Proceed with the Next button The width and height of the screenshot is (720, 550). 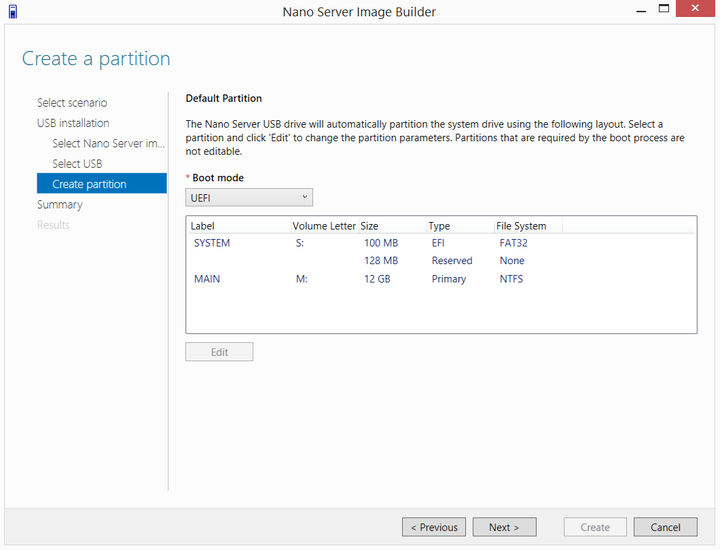click(x=504, y=528)
